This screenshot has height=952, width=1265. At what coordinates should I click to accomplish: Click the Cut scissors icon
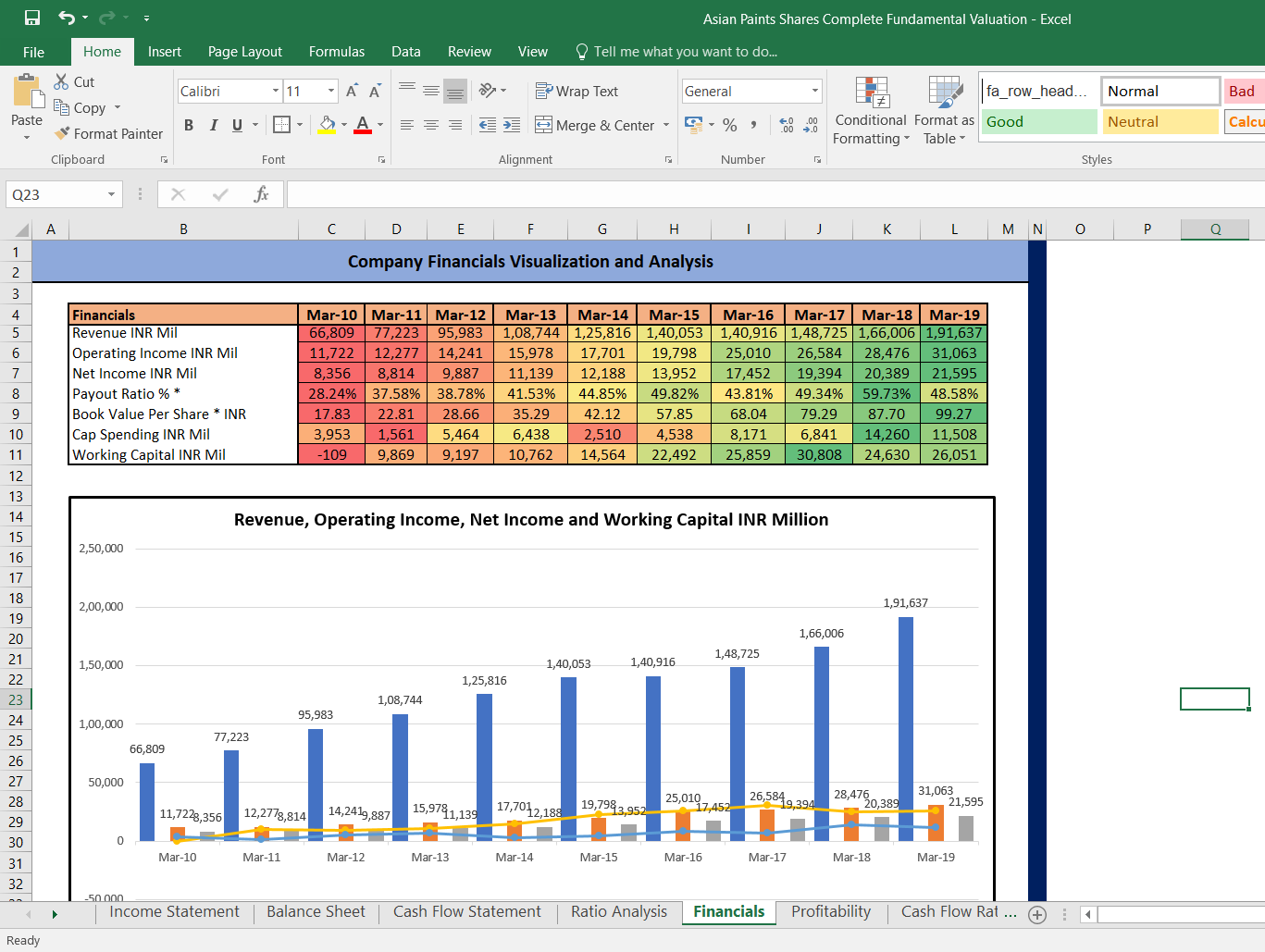(x=62, y=81)
